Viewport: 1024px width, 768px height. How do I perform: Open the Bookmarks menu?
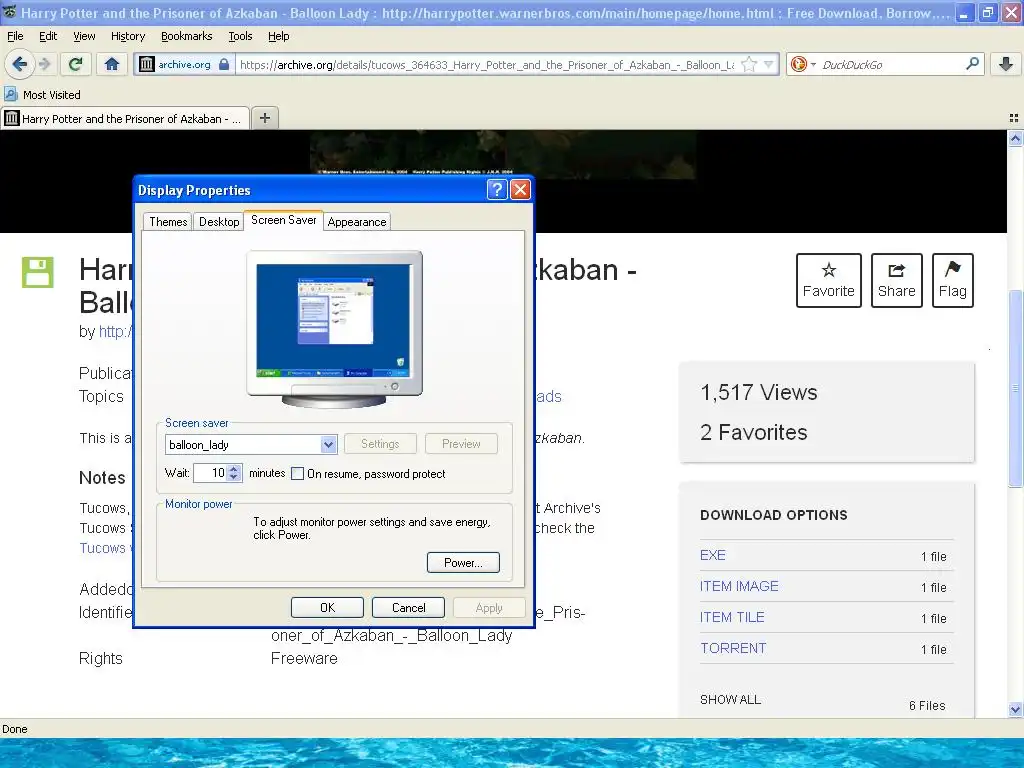187,36
